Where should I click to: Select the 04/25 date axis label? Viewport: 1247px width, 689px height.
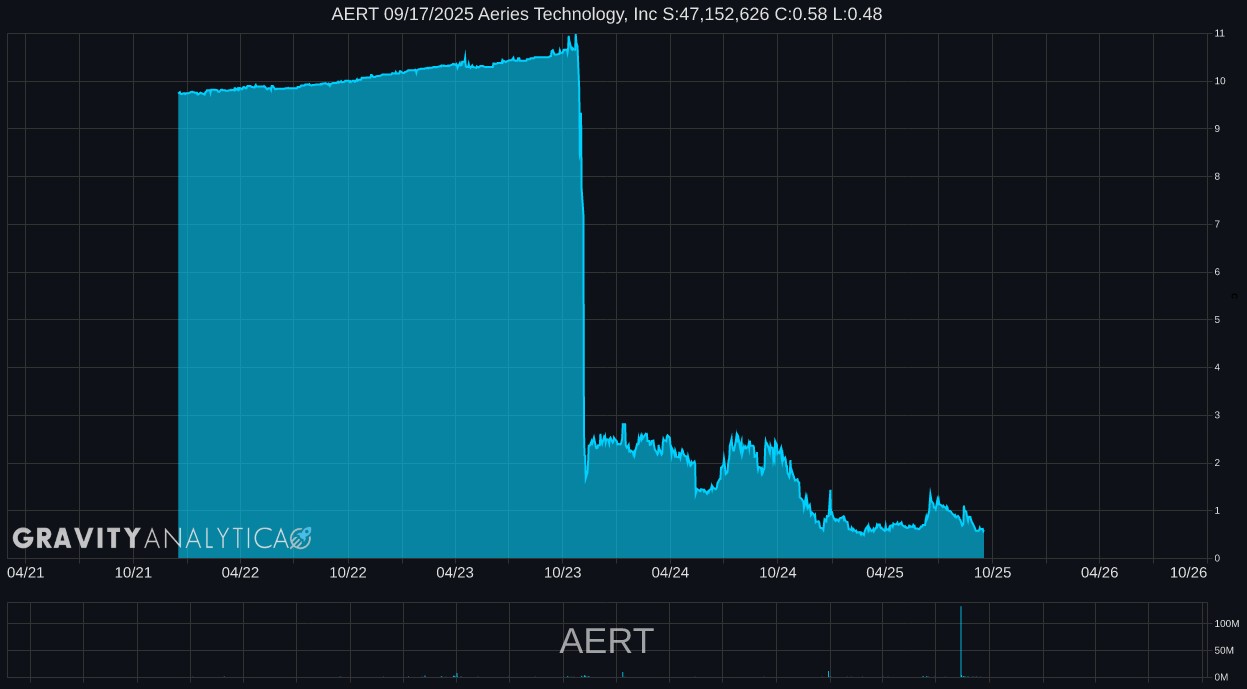[885, 572]
